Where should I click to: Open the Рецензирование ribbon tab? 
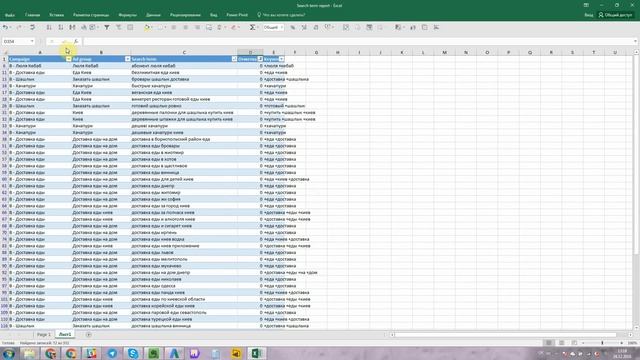pyautogui.click(x=185, y=15)
